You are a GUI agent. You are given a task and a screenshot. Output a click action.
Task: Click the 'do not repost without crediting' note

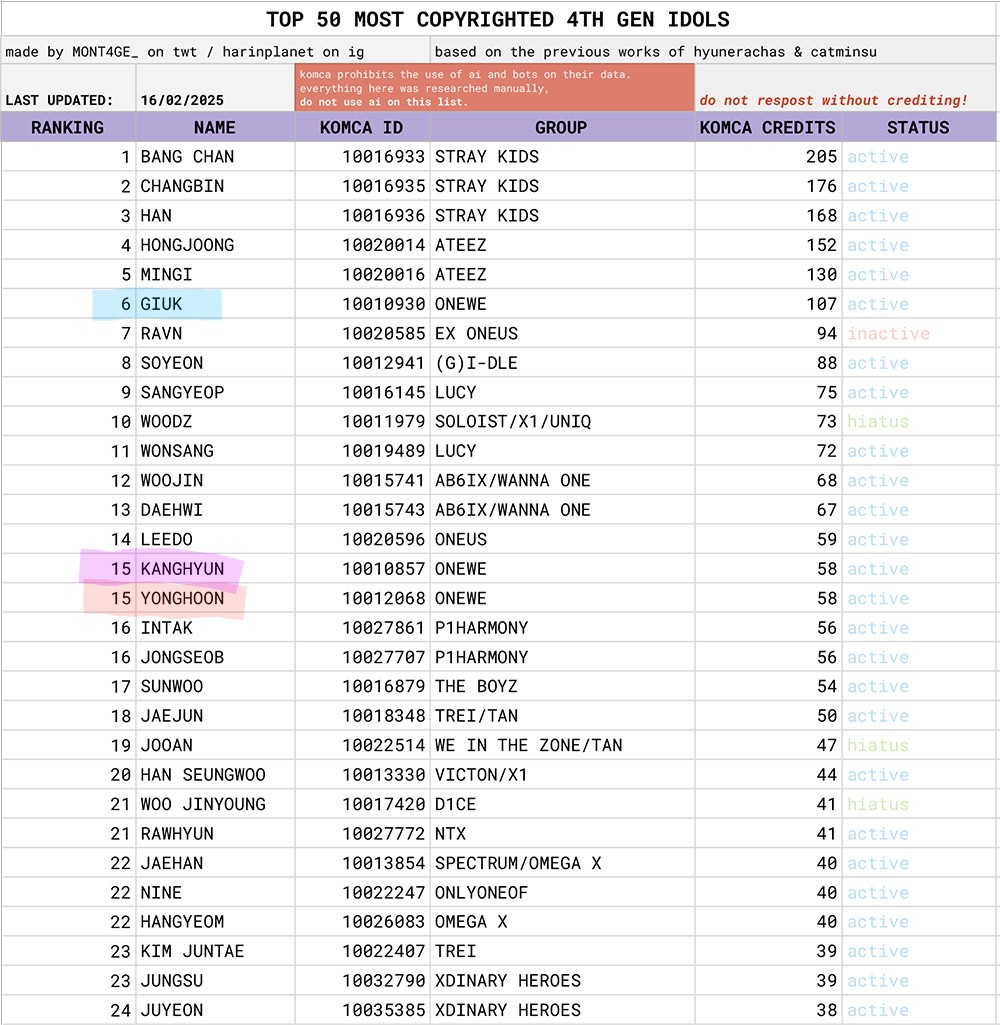tap(833, 100)
